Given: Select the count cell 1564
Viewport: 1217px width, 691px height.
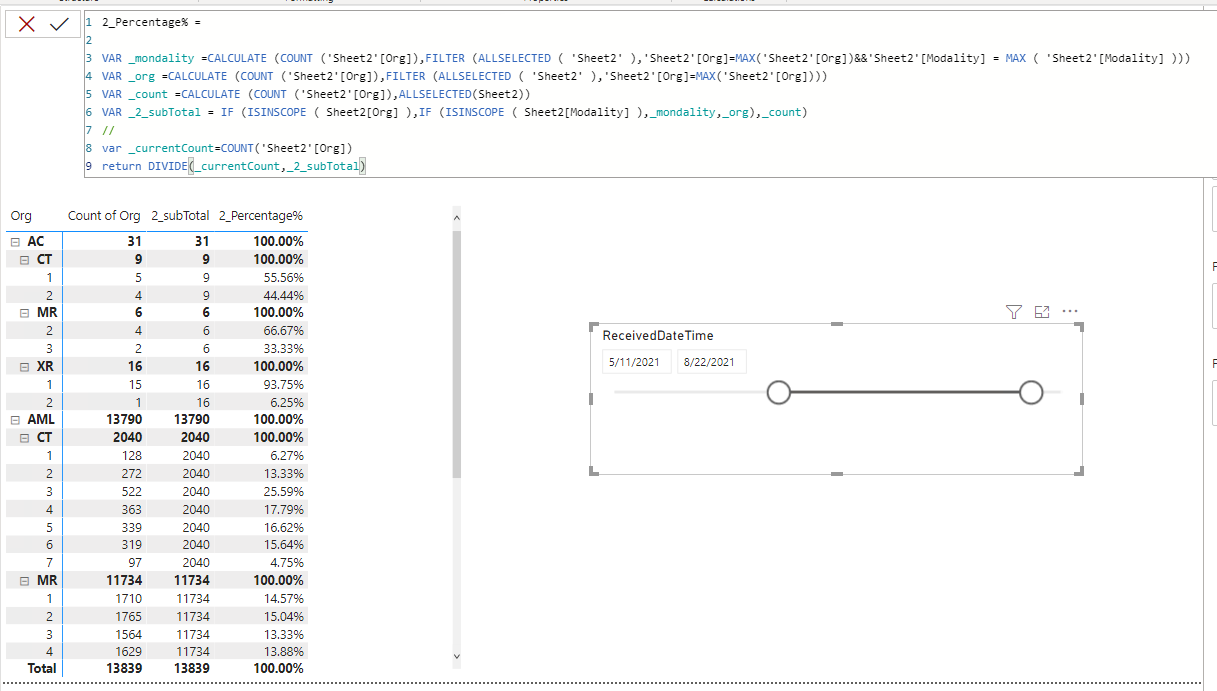Looking at the screenshot, I should click(128, 634).
